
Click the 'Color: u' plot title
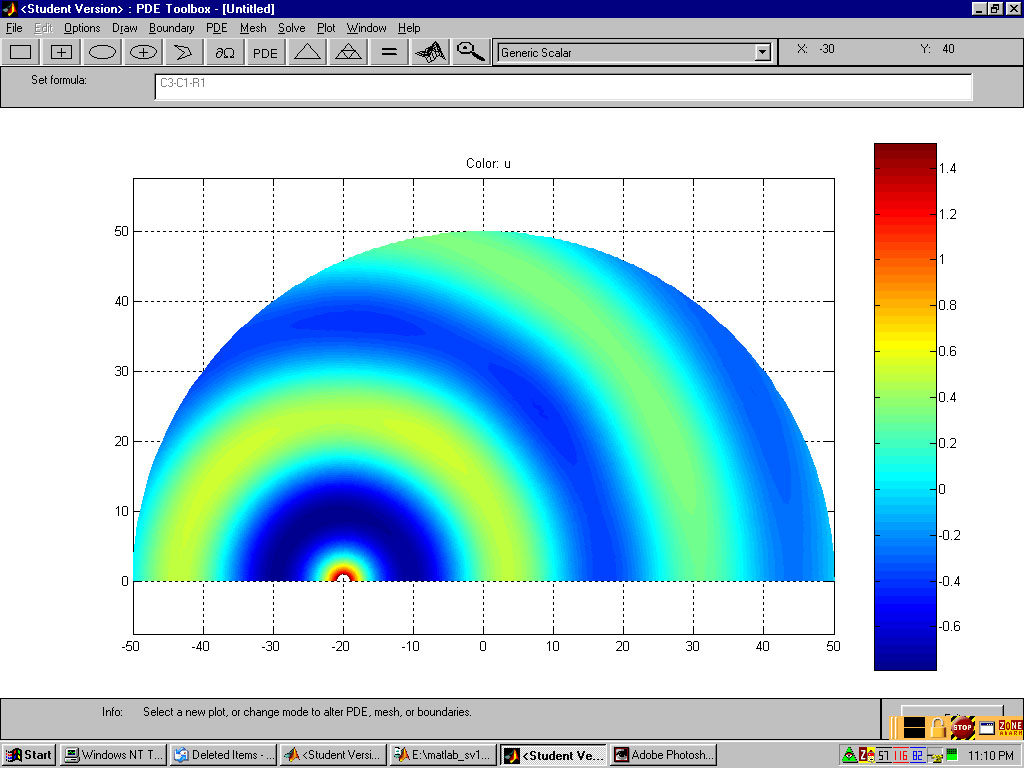tap(488, 163)
